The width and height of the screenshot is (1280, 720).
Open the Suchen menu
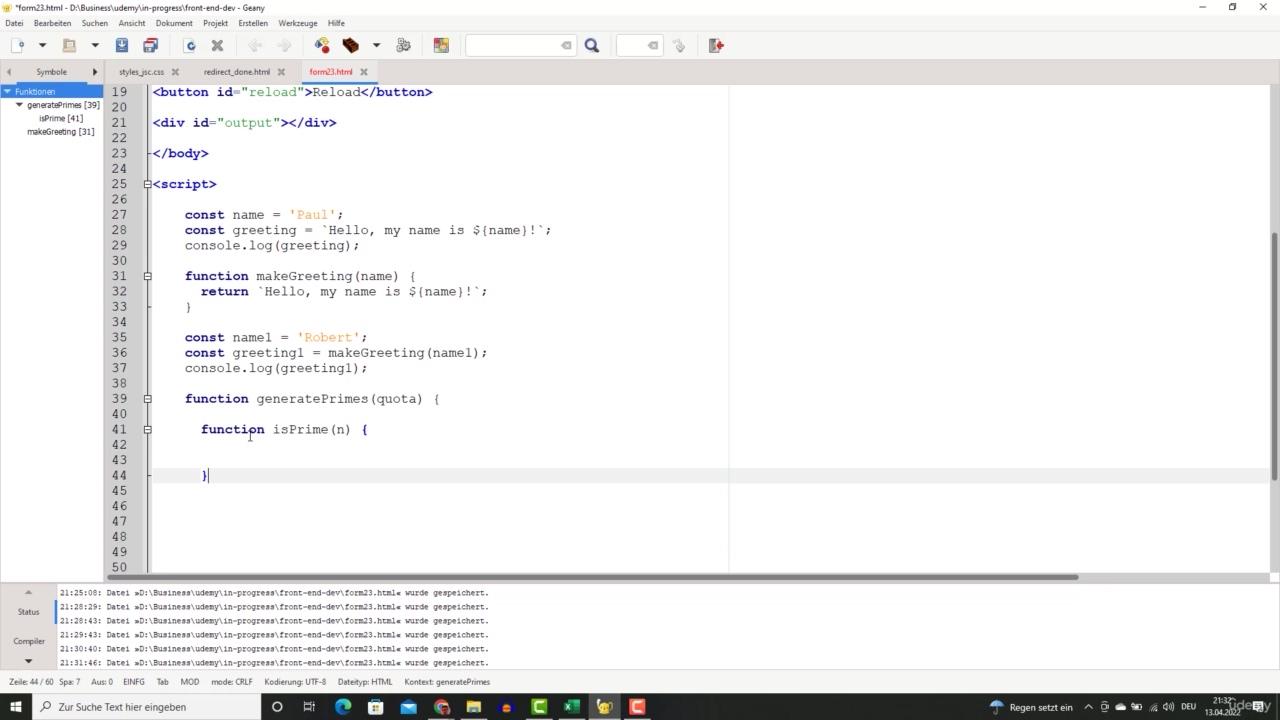click(x=95, y=23)
